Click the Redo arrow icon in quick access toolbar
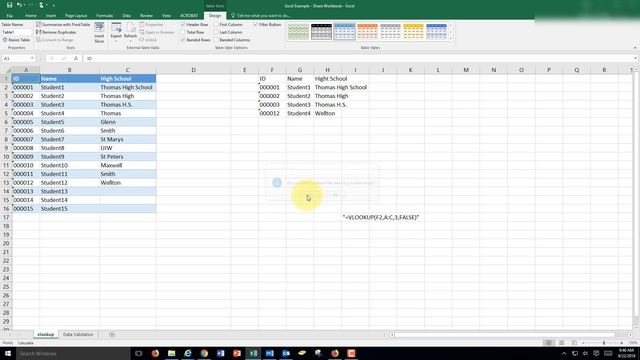The width and height of the screenshot is (640, 360). coord(30,5)
